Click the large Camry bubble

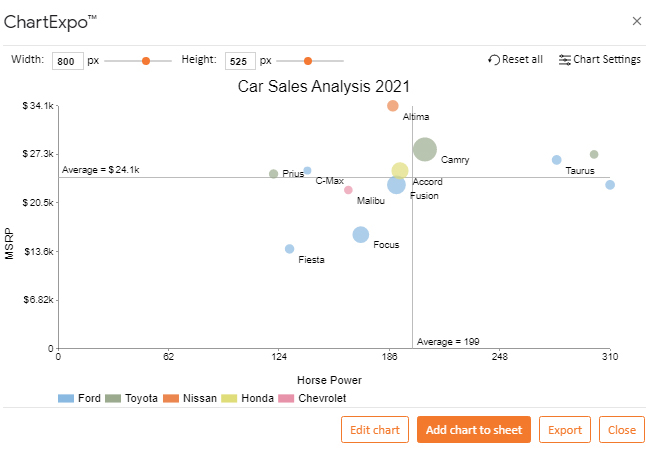pyautogui.click(x=425, y=150)
